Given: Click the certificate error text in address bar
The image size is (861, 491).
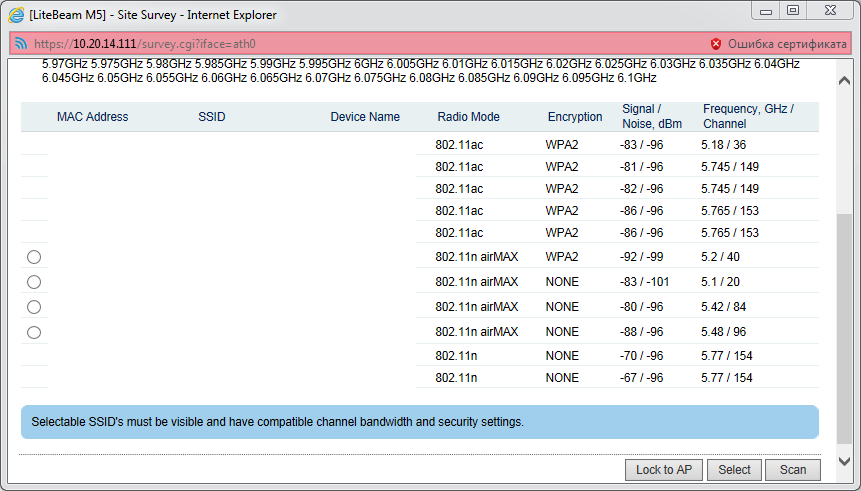Looking at the screenshot, I should (x=786, y=44).
